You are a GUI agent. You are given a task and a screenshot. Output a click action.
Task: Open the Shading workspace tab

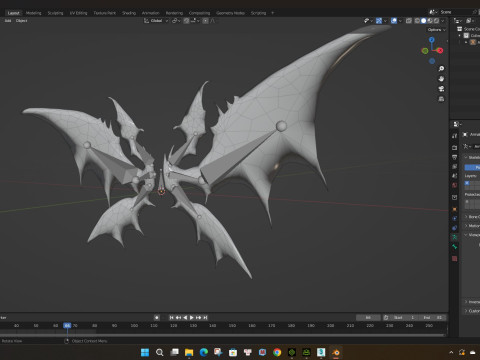[x=129, y=13]
